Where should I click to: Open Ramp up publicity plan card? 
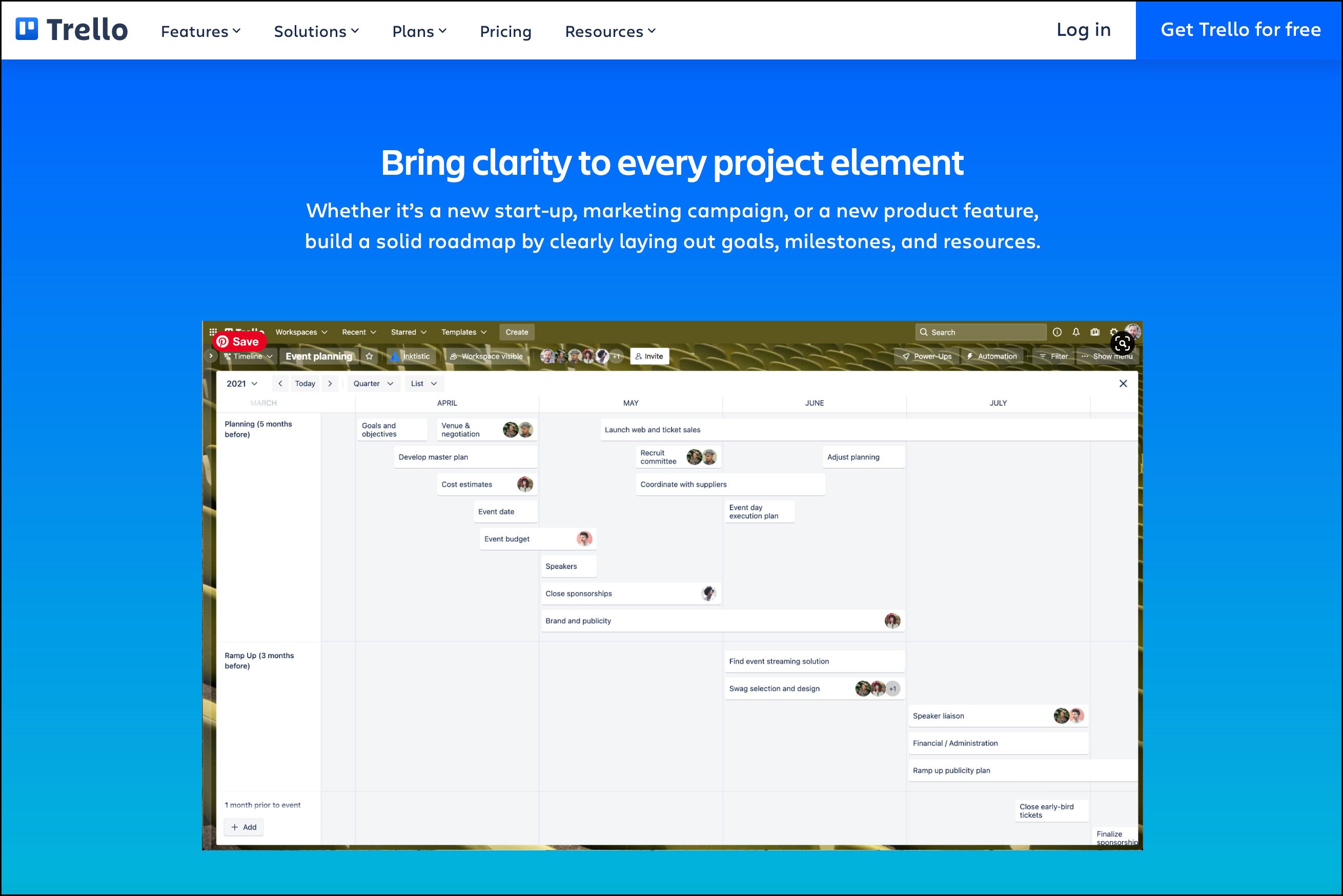tap(1023, 771)
